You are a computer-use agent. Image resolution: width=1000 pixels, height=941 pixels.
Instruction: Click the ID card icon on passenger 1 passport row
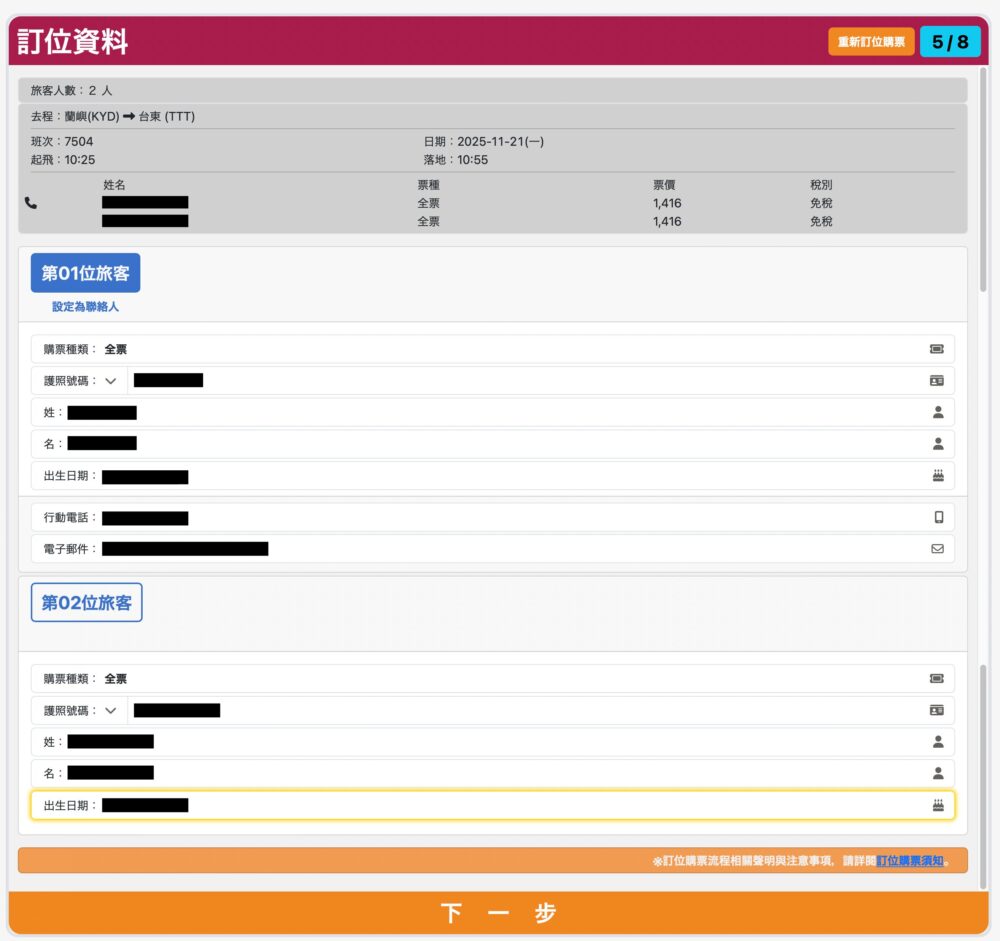936,380
